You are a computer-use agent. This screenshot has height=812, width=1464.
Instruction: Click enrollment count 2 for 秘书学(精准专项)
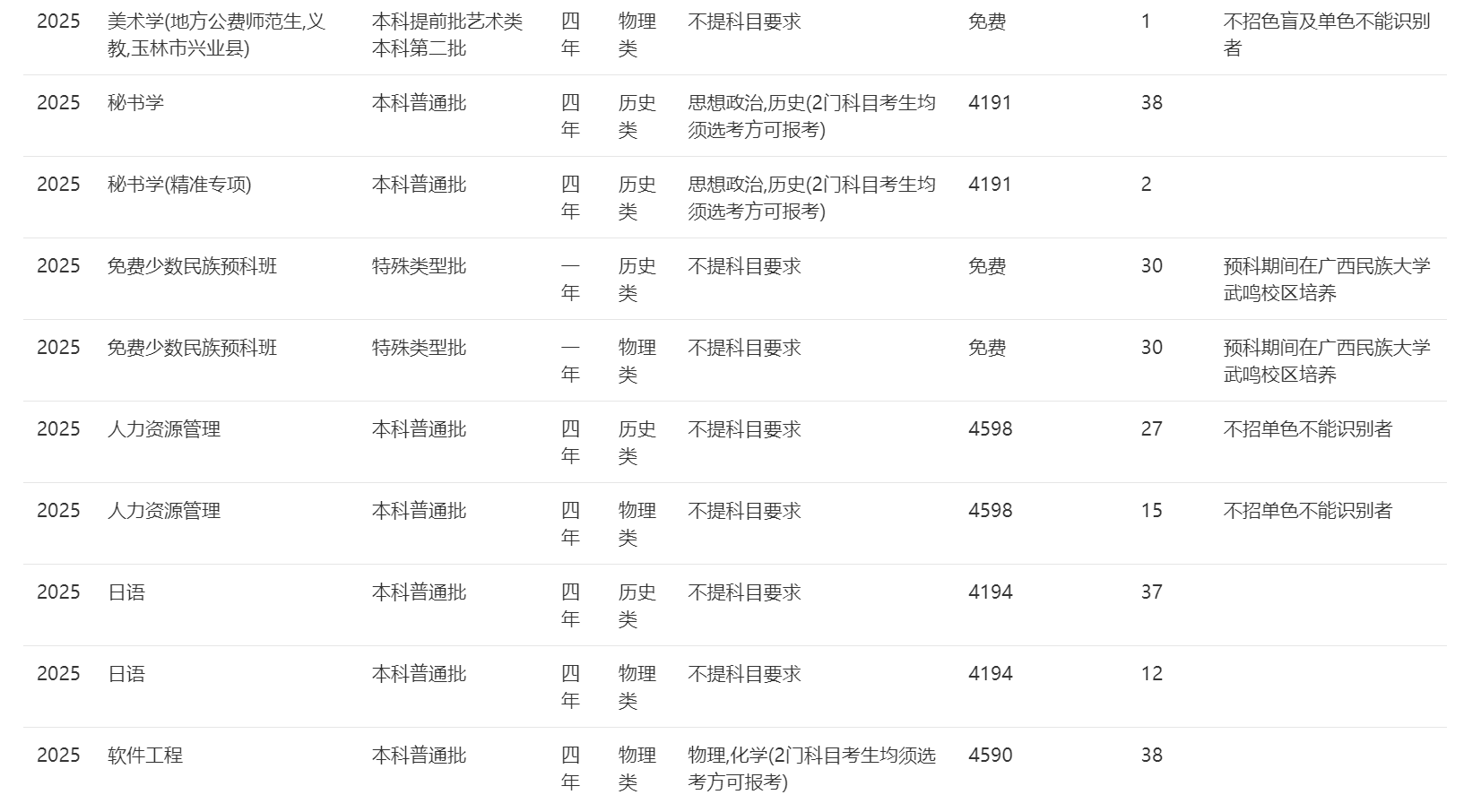click(1146, 185)
